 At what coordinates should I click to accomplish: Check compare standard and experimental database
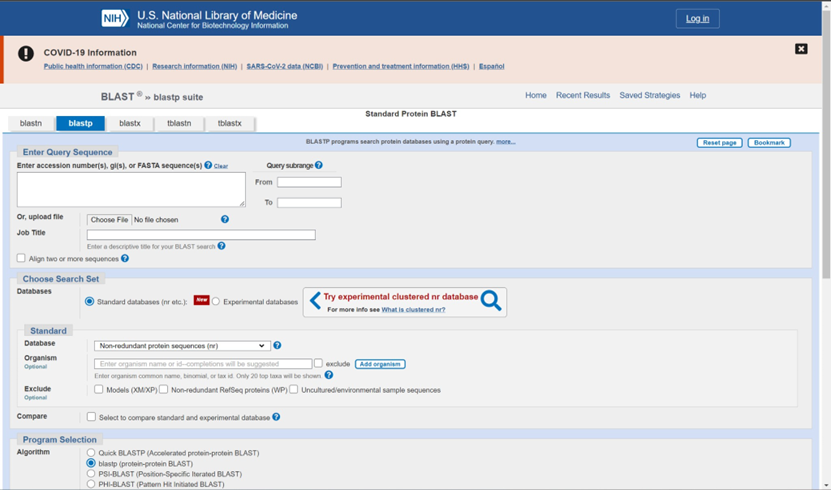[91, 417]
